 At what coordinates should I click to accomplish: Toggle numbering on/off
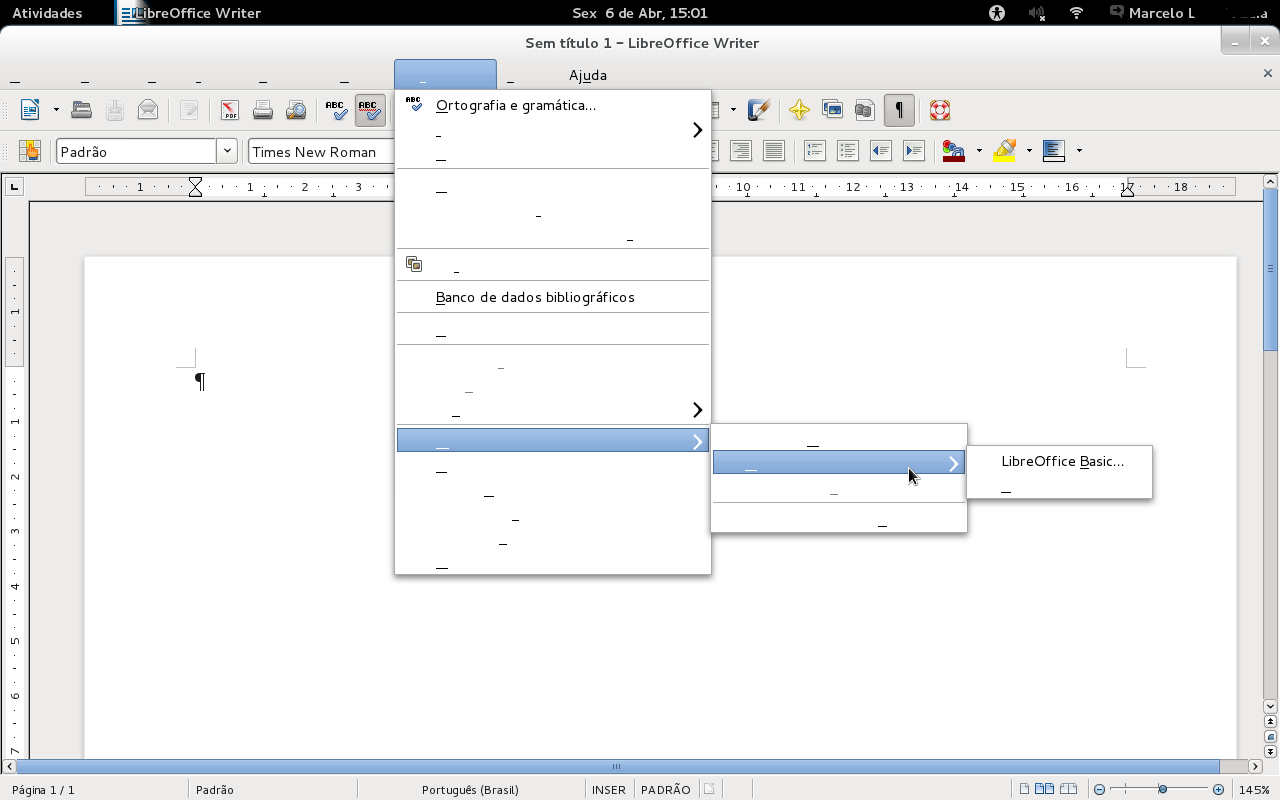point(815,151)
